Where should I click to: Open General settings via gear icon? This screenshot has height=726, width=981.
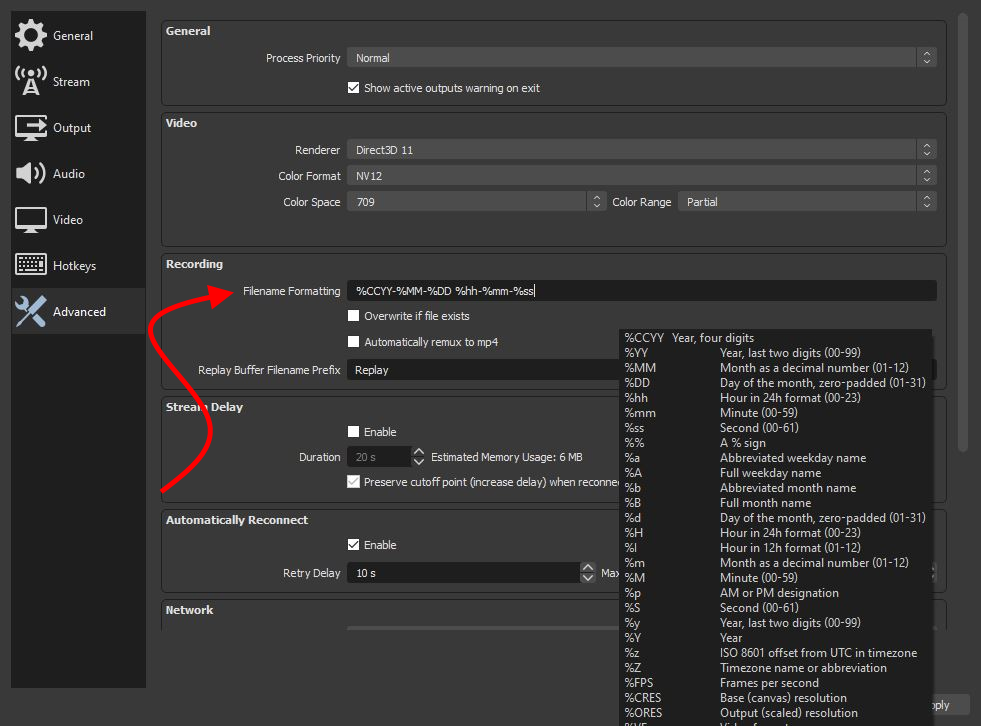31,35
